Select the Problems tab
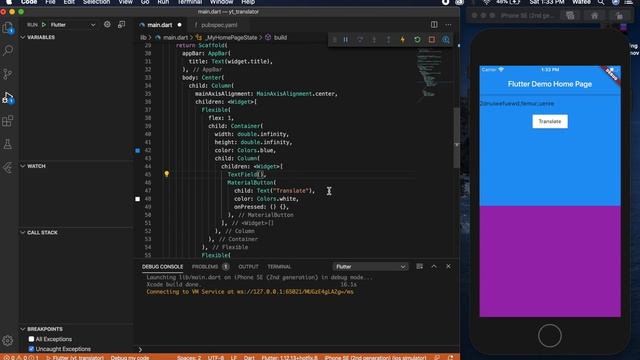This screenshot has height=360, width=640. 205,267
